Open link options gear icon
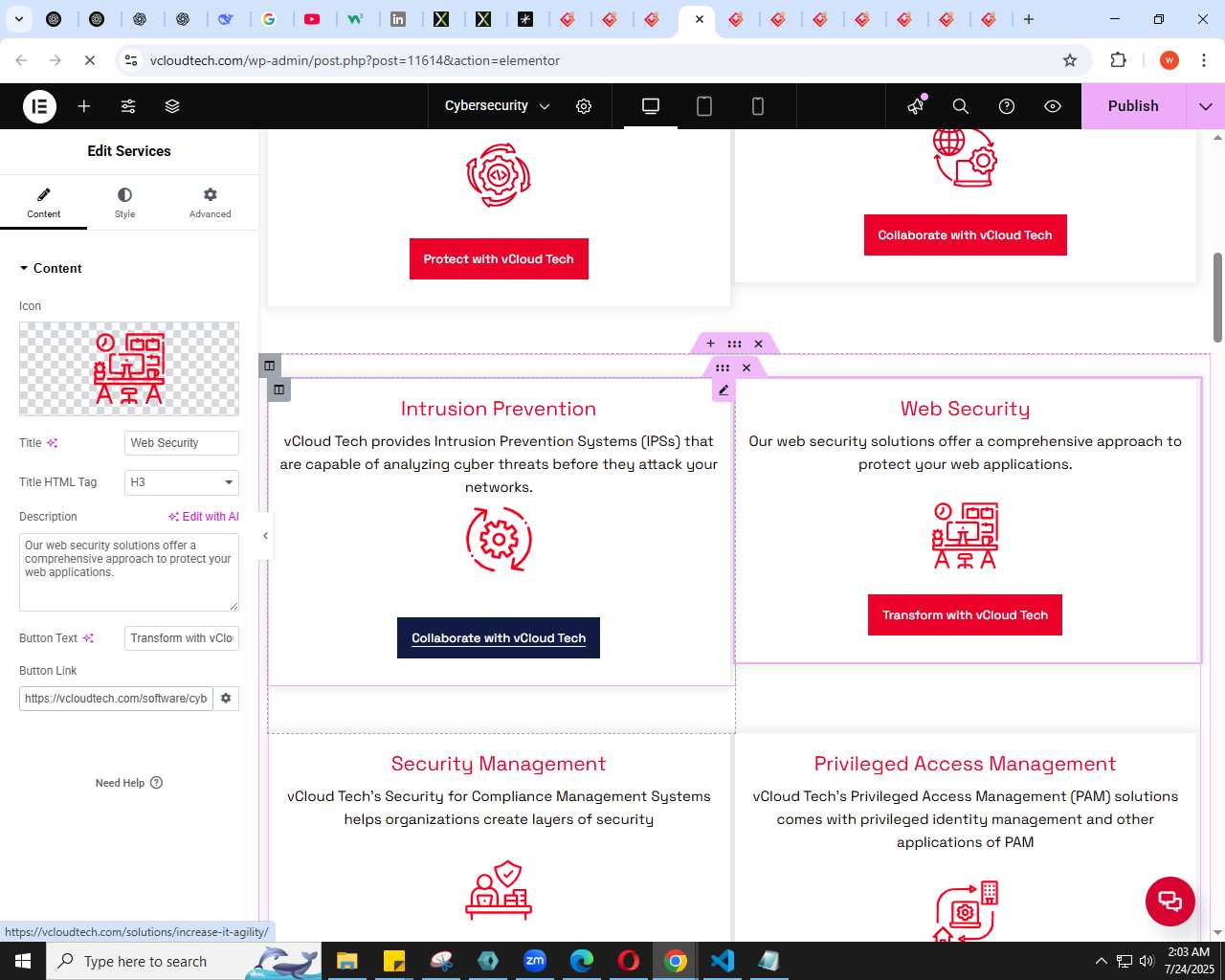 coord(226,699)
